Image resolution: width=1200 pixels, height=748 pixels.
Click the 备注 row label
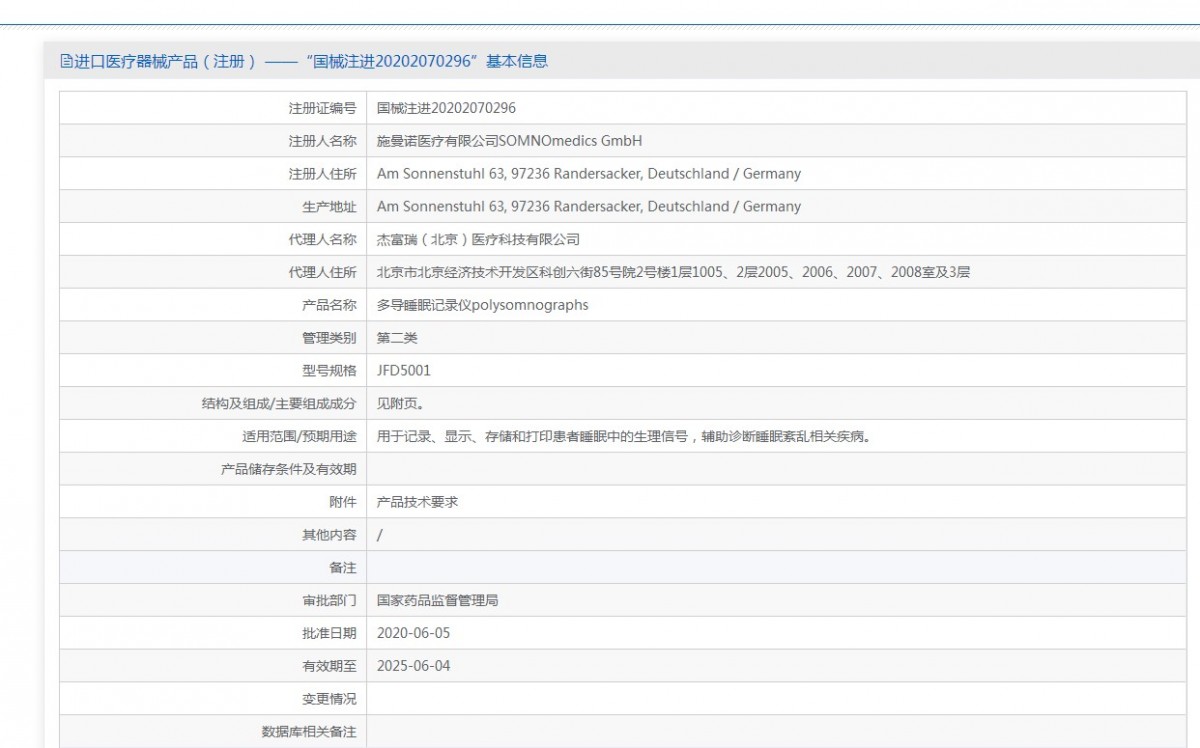[x=343, y=568]
